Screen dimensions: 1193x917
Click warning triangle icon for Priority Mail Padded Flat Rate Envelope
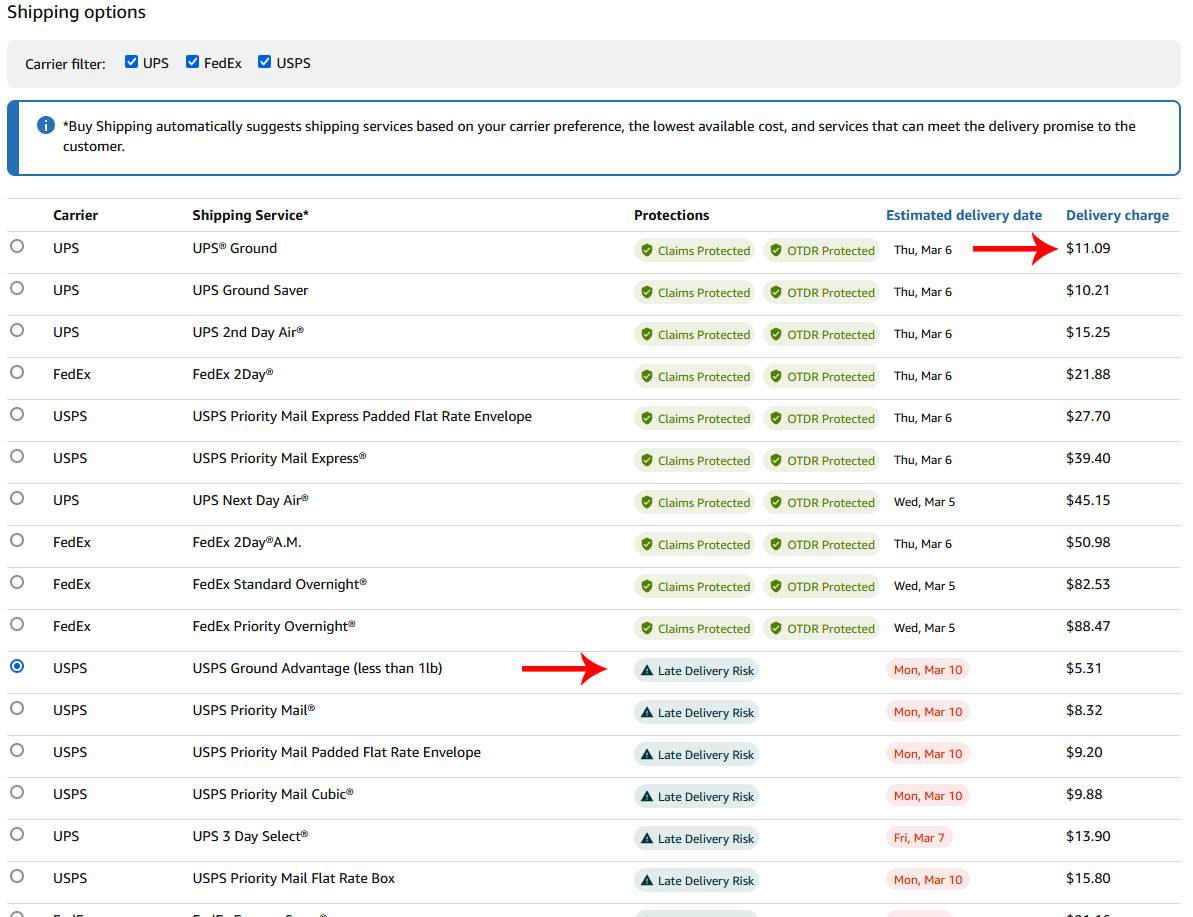click(x=647, y=754)
